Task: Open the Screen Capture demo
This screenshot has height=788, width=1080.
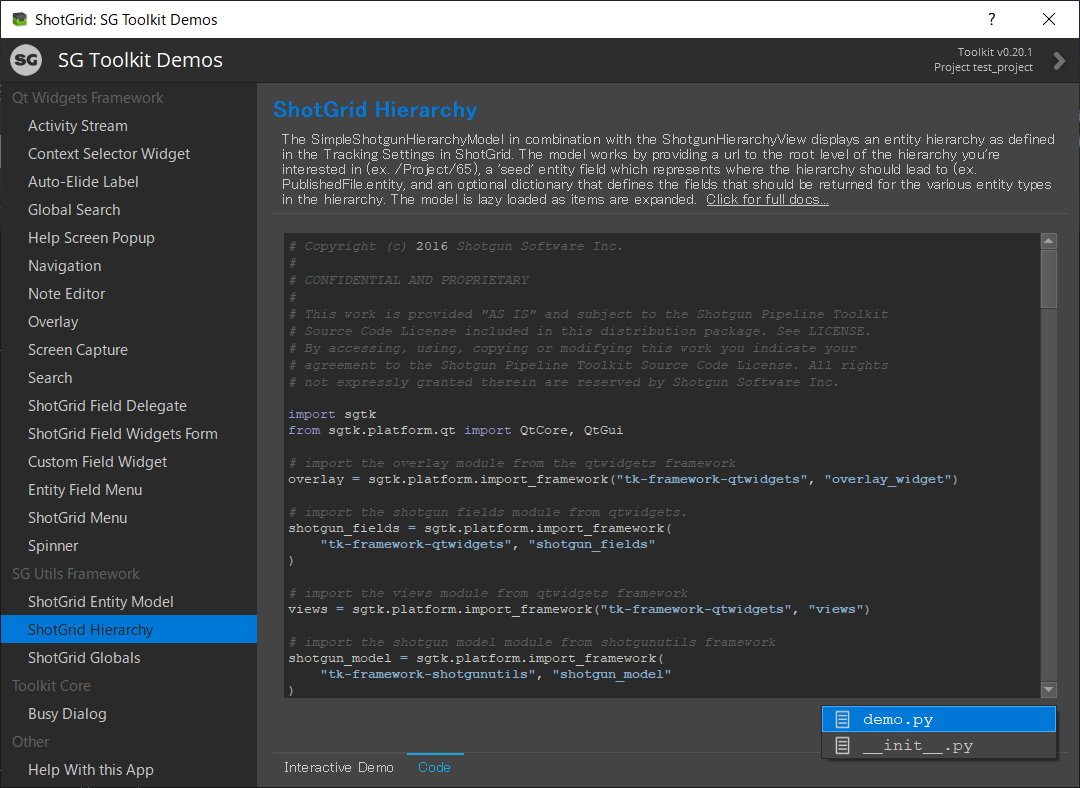Action: tap(78, 350)
